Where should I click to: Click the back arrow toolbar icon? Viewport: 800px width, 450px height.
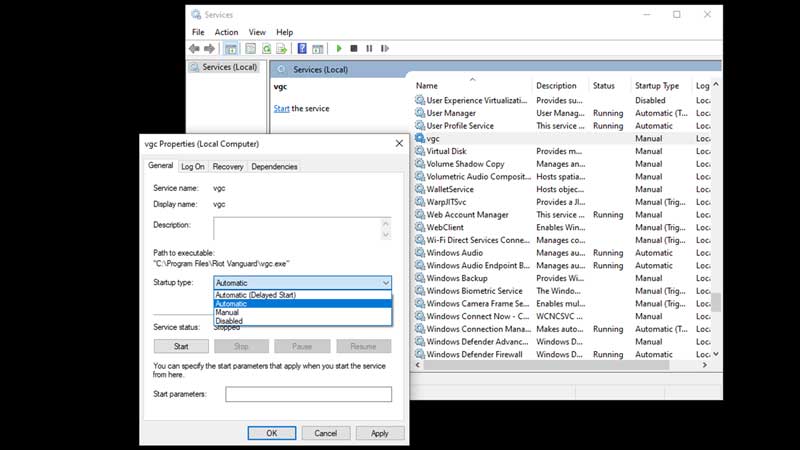(x=194, y=48)
